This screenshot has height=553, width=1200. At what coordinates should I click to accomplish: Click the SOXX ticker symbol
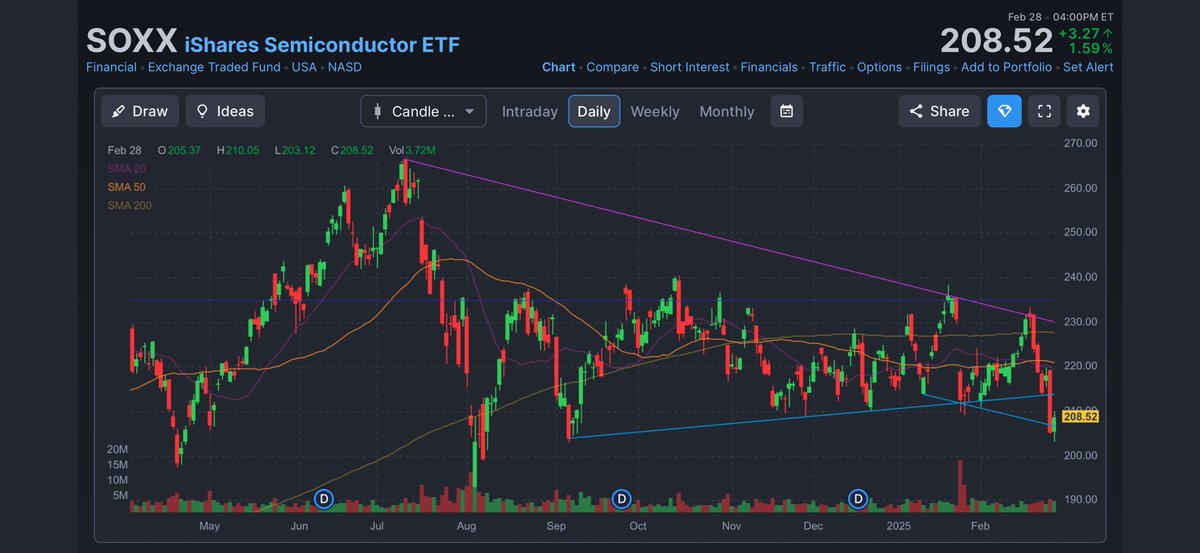tap(131, 41)
